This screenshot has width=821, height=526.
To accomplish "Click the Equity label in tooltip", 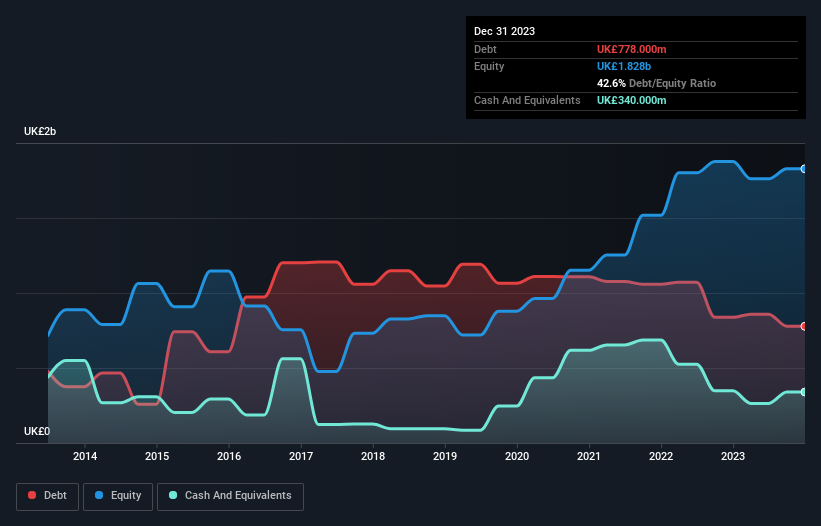I will (489, 66).
